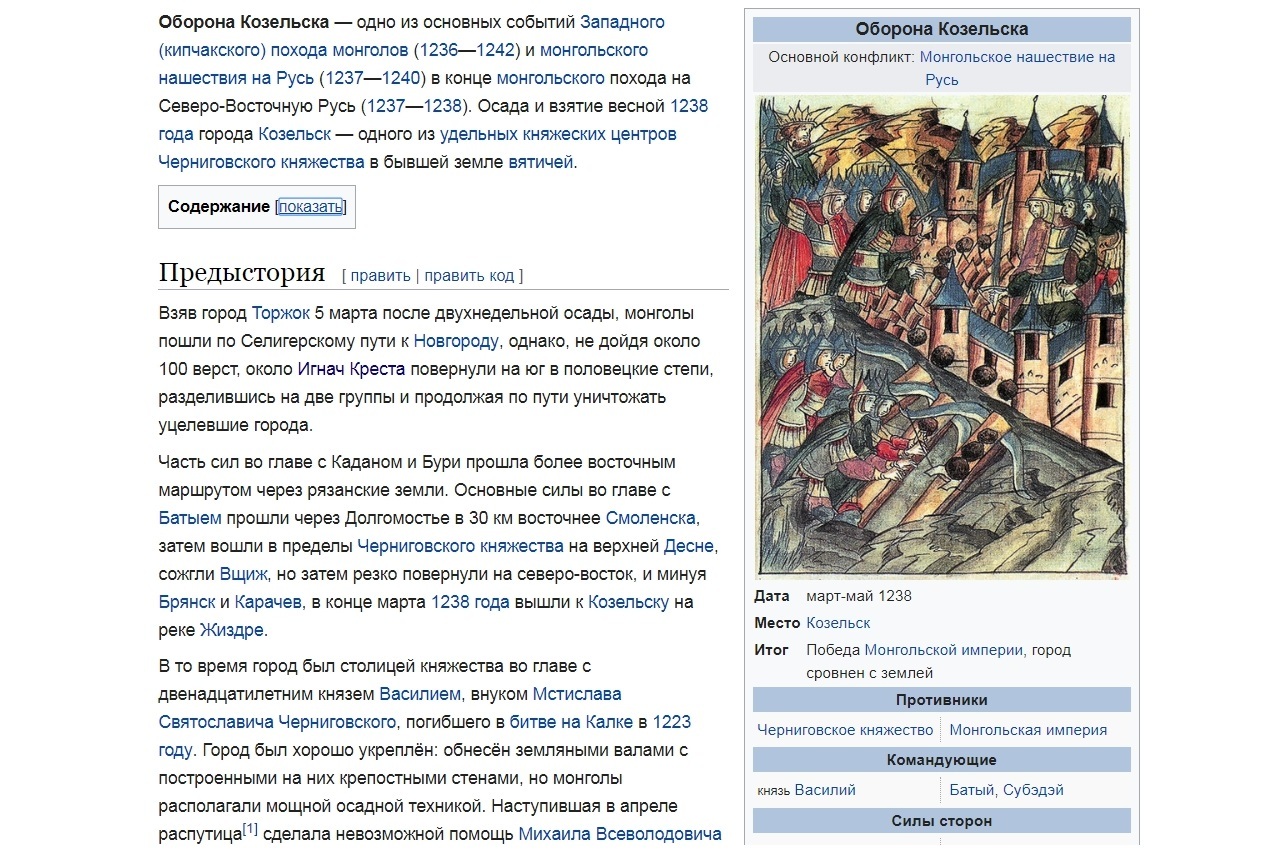Screen dimensions: 1274x864
Task: Open 'Козельск' link in intro paragraph
Action: point(294,134)
